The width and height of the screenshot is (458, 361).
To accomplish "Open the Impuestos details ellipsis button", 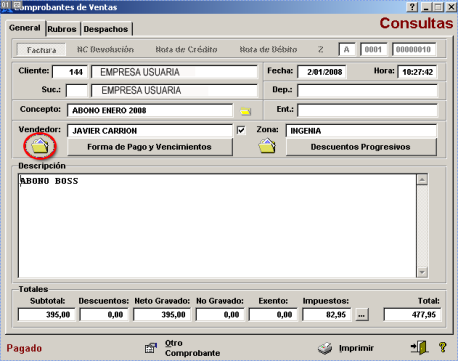I will (362, 315).
